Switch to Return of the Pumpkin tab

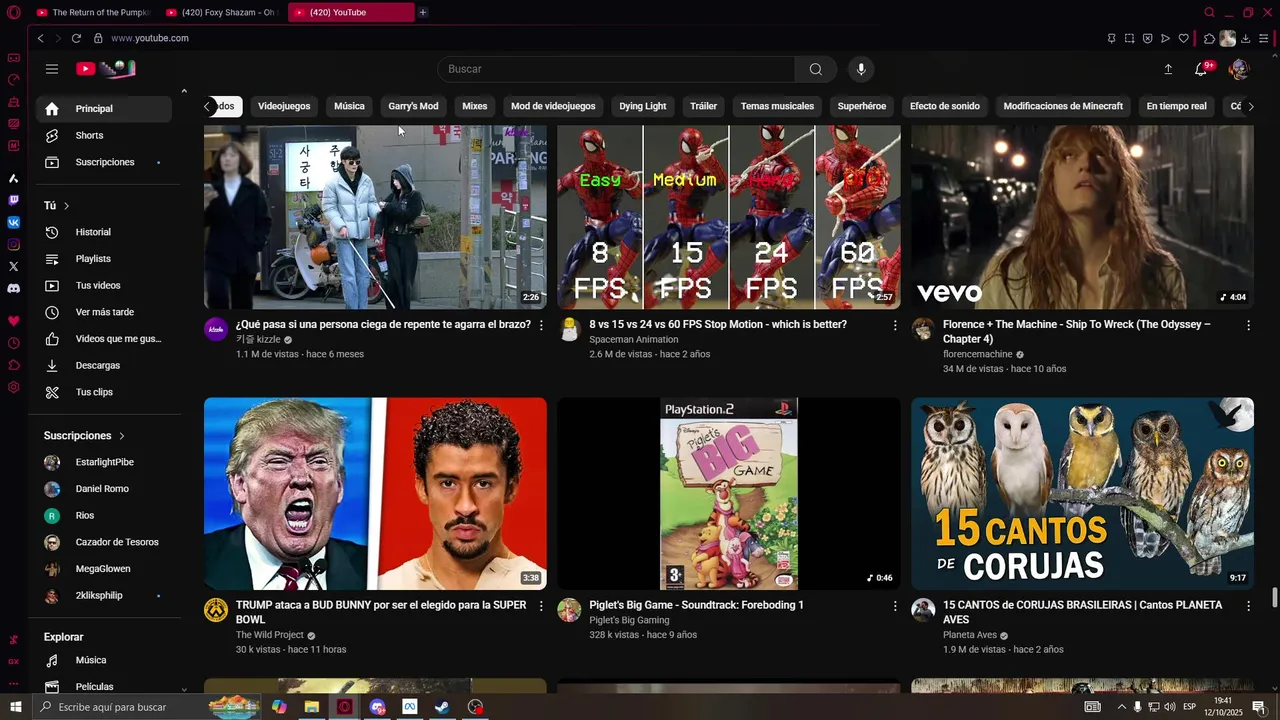93,12
